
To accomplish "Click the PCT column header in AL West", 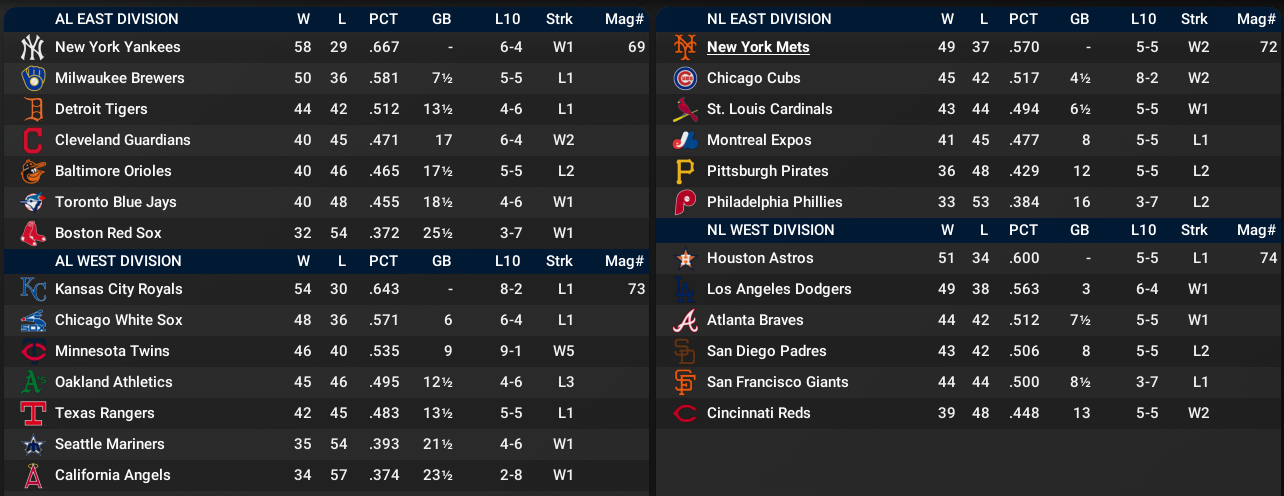I will (383, 261).
